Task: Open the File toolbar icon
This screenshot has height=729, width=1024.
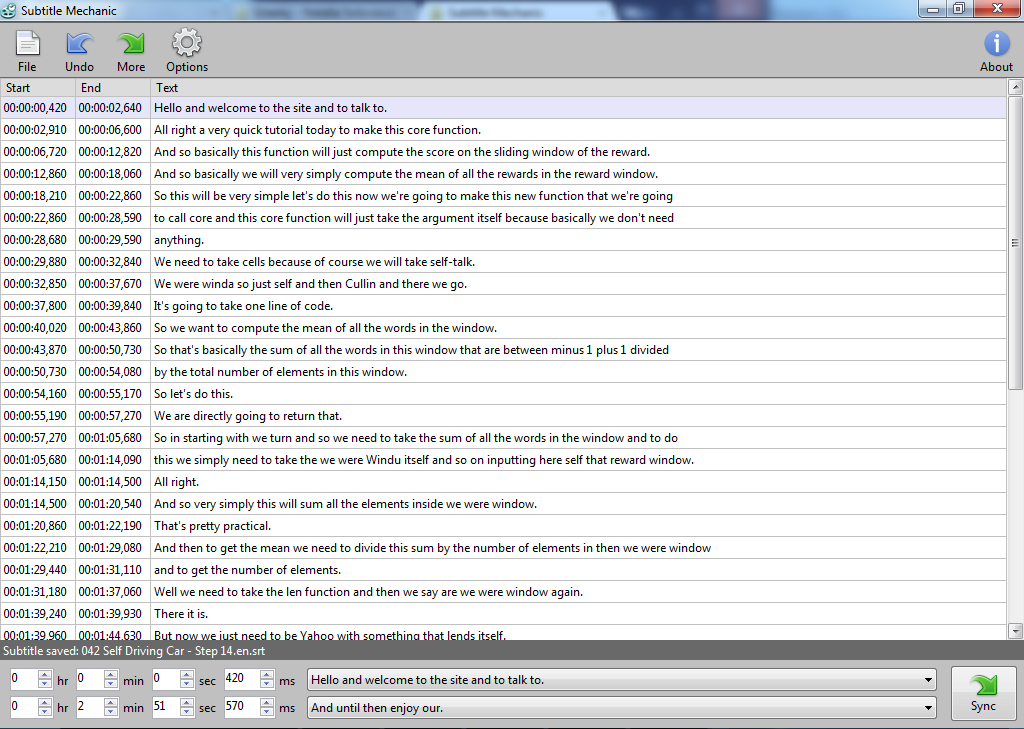Action: click(x=27, y=44)
